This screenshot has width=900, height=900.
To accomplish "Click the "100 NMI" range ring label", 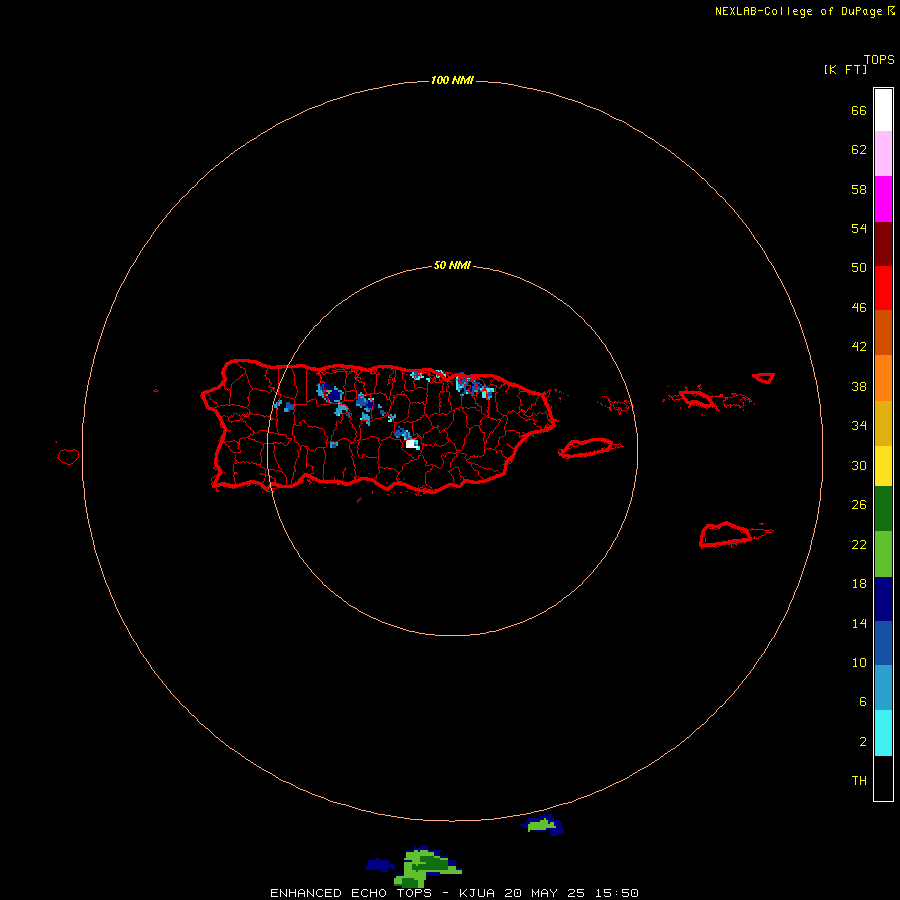I will 452,80.
